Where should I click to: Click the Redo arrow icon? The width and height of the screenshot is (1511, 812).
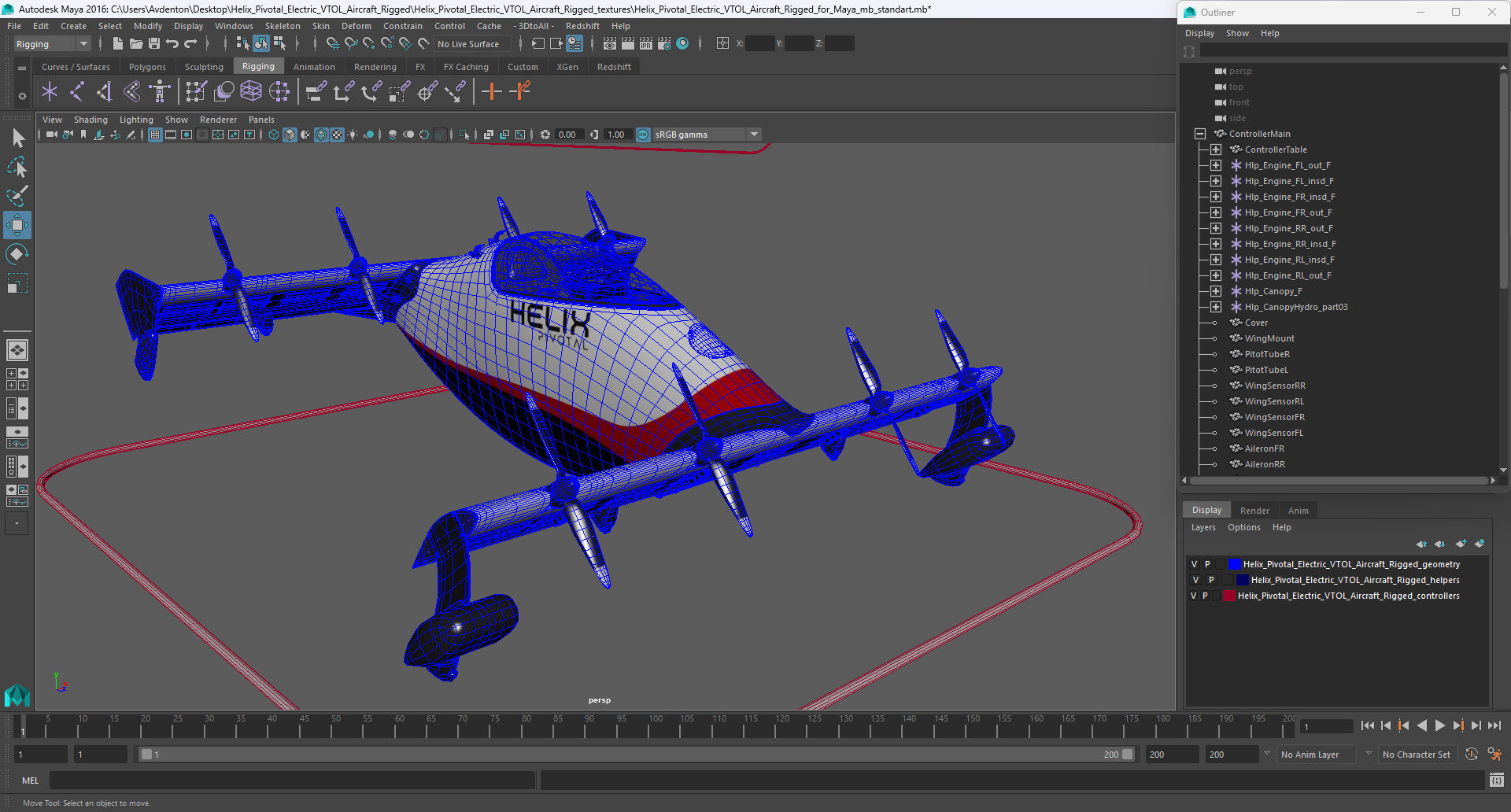coord(190,43)
